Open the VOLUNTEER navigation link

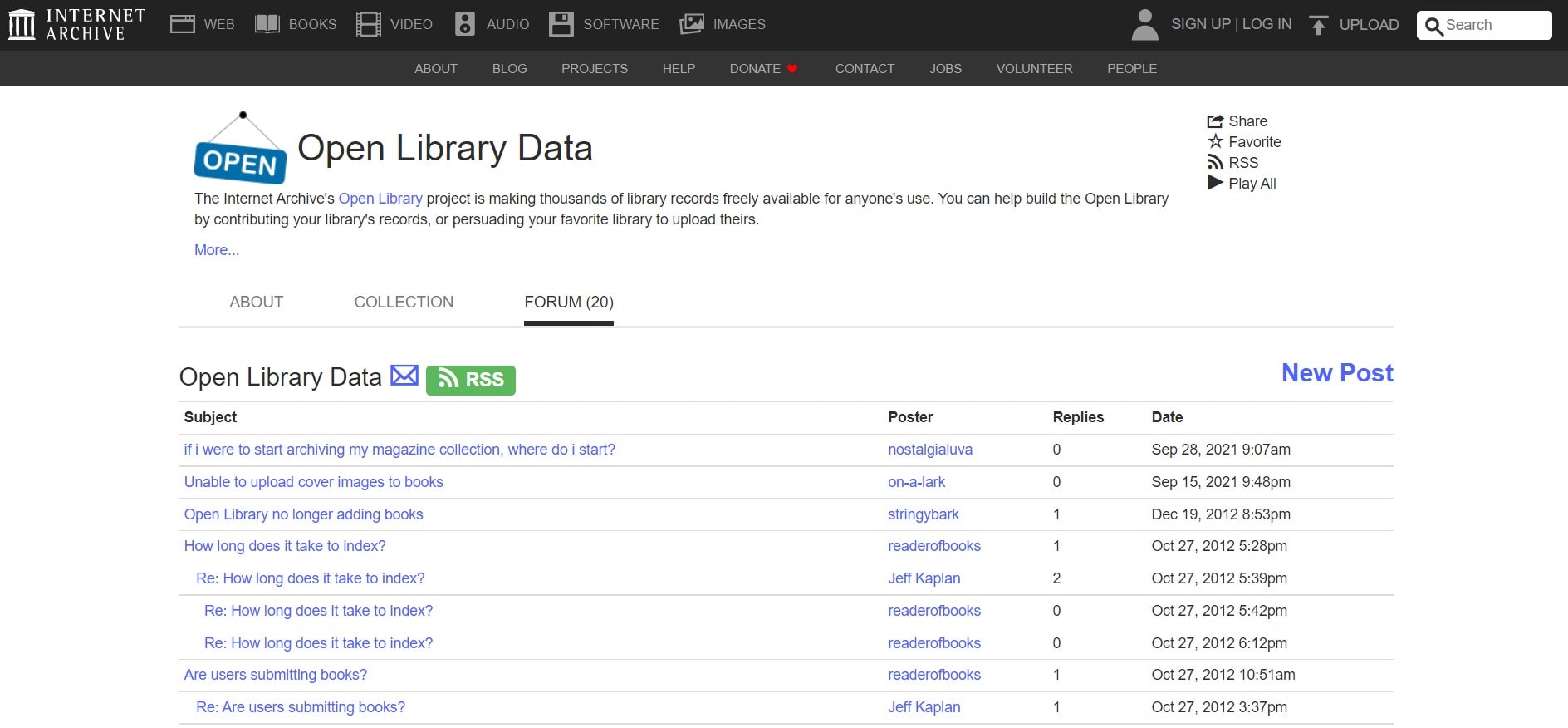[x=1034, y=69]
